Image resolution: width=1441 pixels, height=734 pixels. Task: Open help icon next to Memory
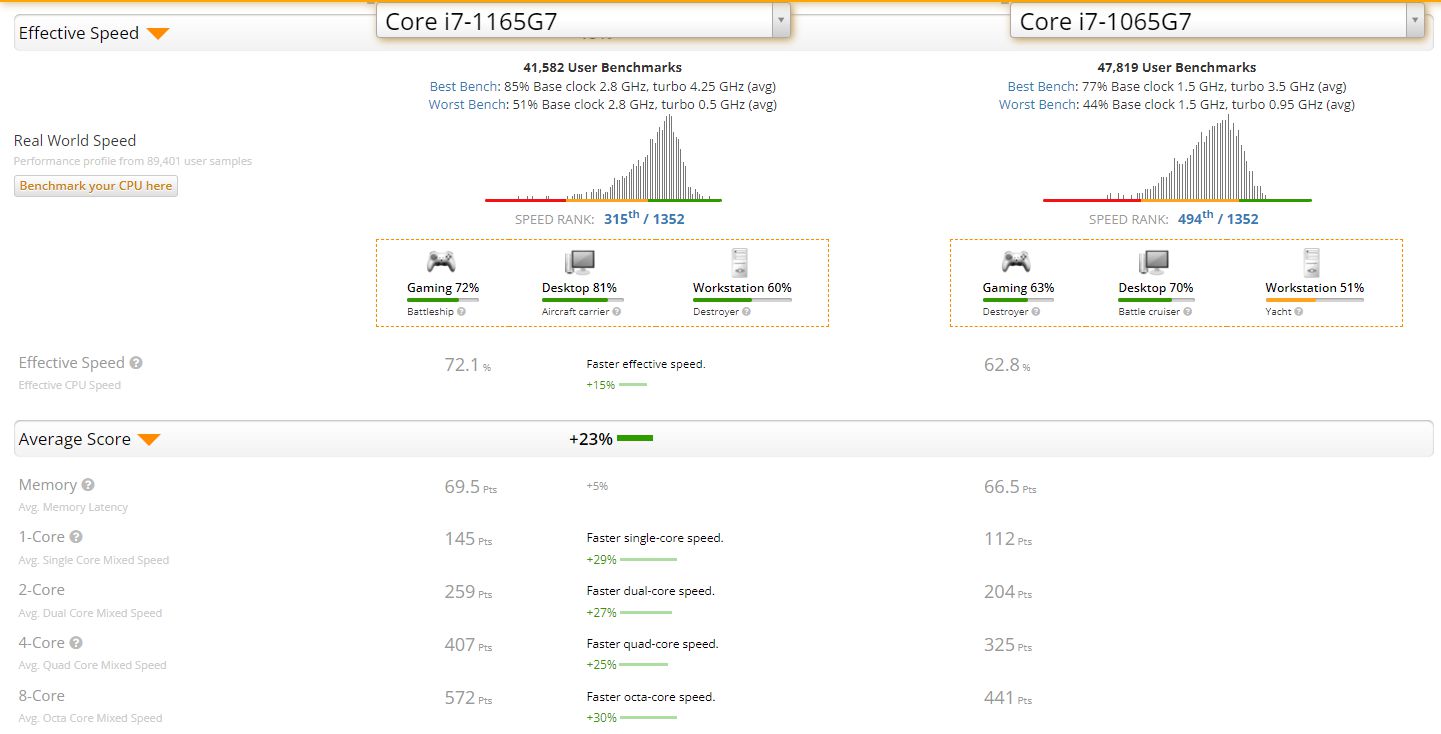(88, 485)
